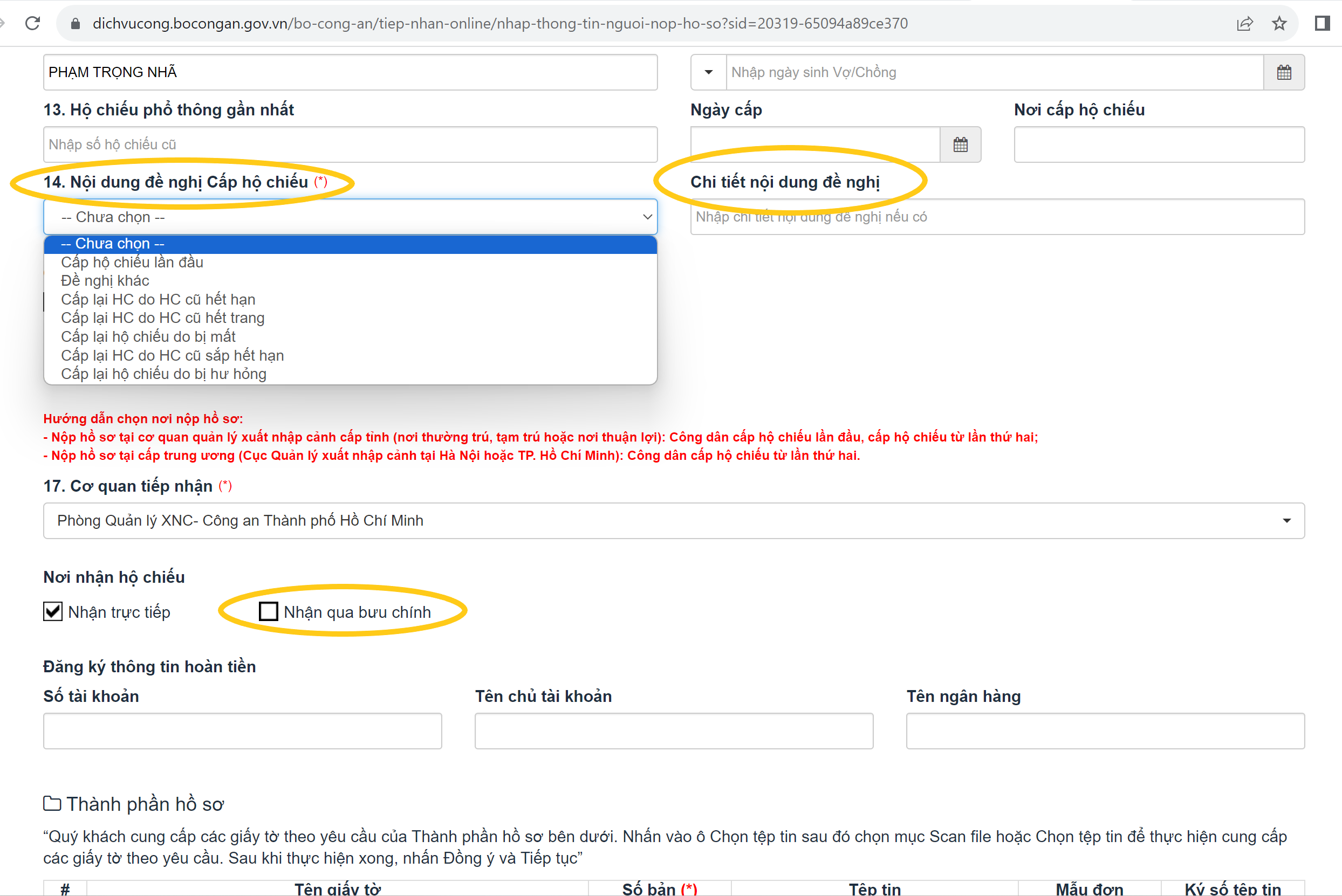
Task: Expand the Cơ quan tiếp nhận dropdown
Action: tap(1286, 521)
